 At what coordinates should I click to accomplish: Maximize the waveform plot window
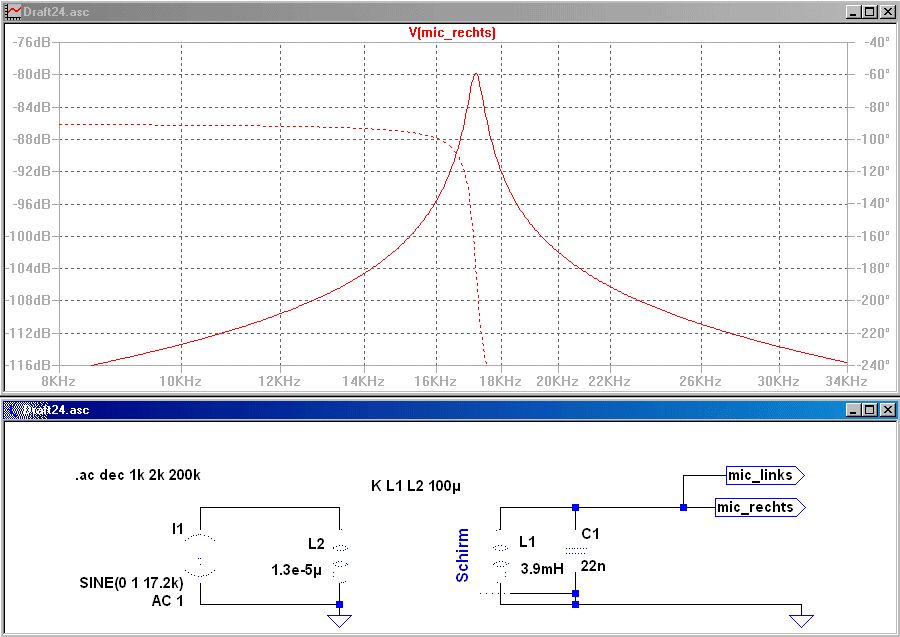[870, 11]
